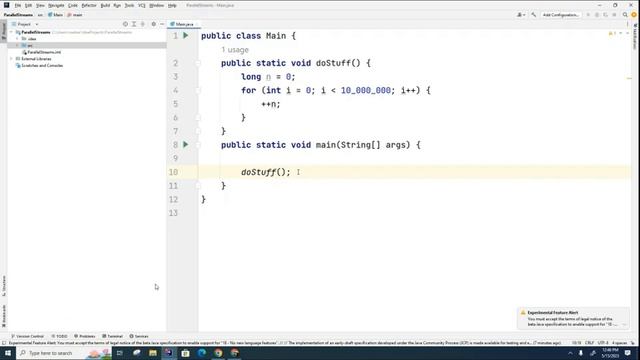Screen dimensions: 640x360
Task: Click Add Configuration button
Action: [x=561, y=15]
